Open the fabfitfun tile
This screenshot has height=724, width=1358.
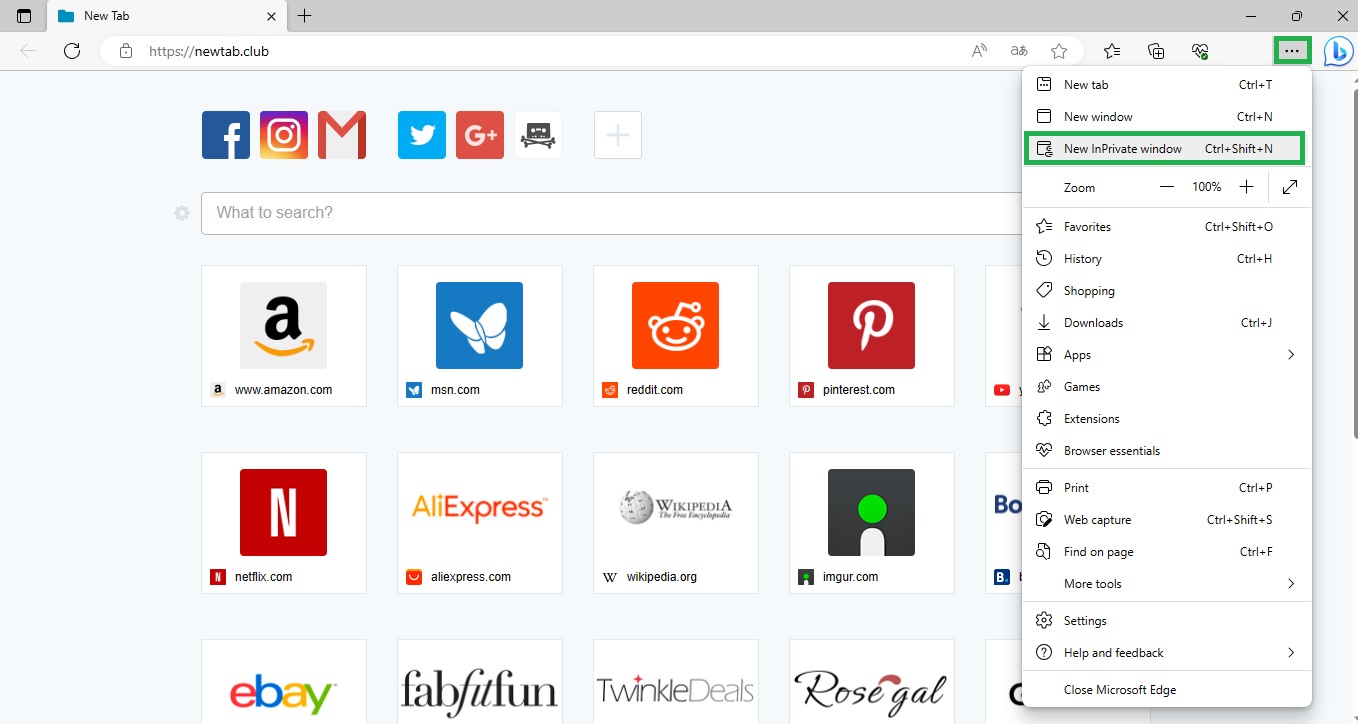tap(480, 682)
